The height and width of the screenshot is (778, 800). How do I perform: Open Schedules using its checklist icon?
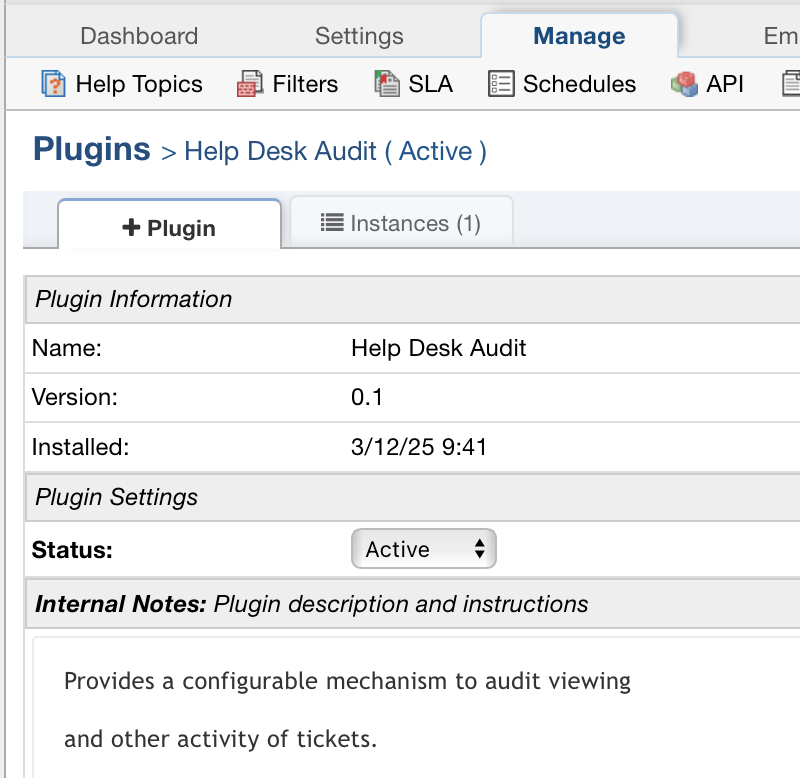coord(501,84)
